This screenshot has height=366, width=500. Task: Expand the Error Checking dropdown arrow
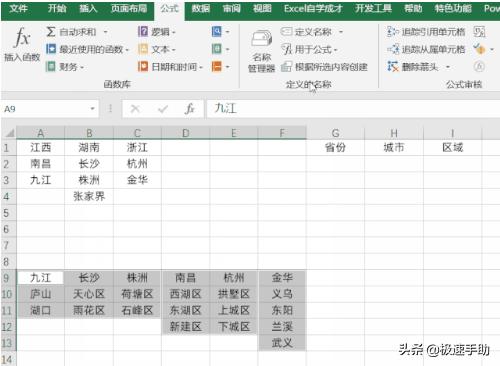pos(492,50)
